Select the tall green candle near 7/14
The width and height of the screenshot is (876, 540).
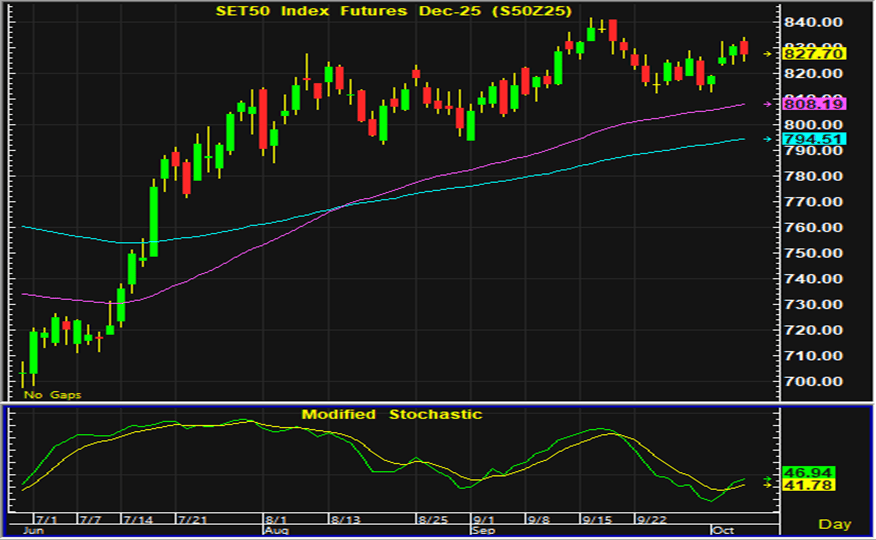(x=154, y=220)
